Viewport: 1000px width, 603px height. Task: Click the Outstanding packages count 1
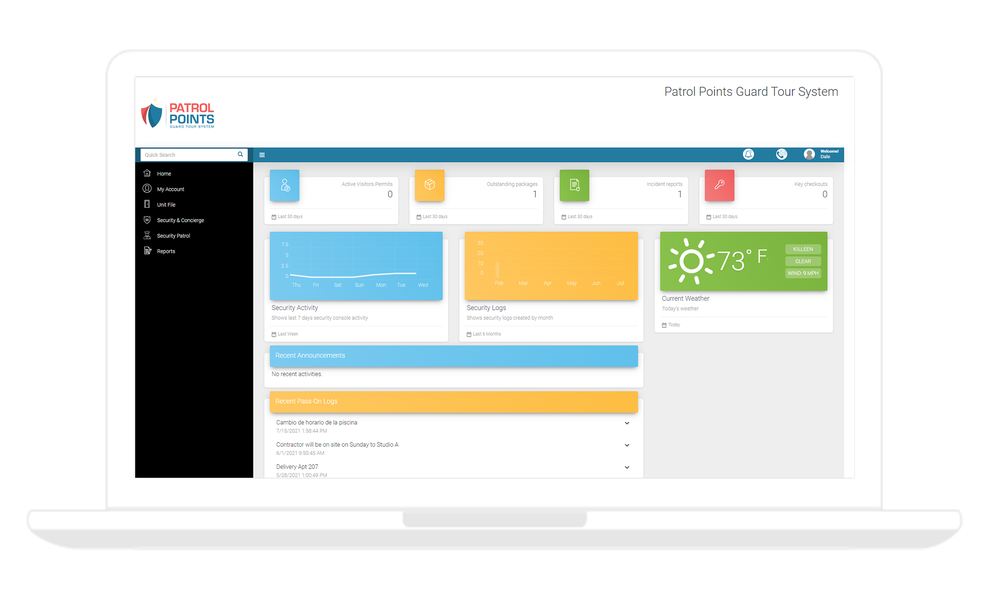[535, 194]
